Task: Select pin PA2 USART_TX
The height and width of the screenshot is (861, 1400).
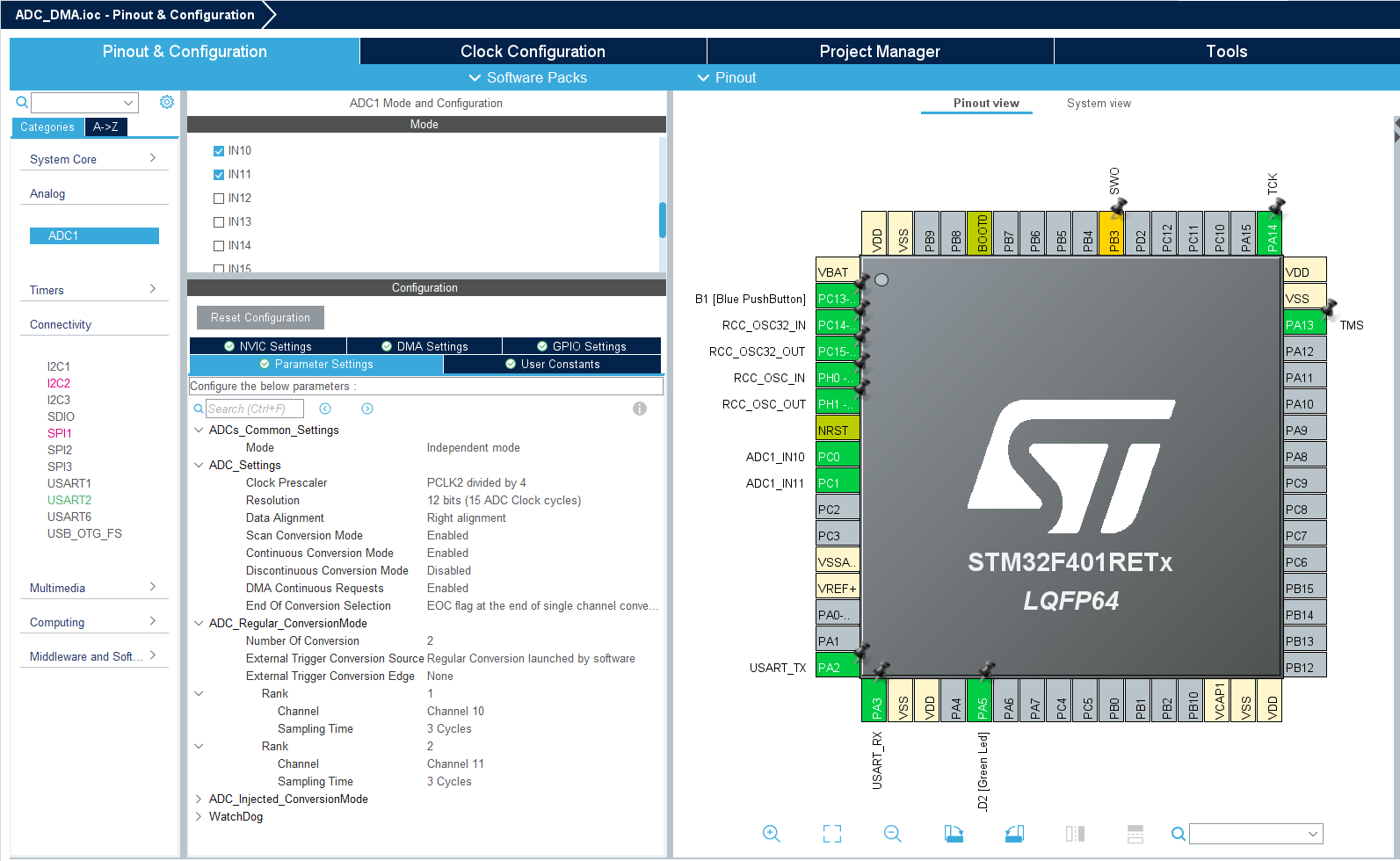Action: 838,667
